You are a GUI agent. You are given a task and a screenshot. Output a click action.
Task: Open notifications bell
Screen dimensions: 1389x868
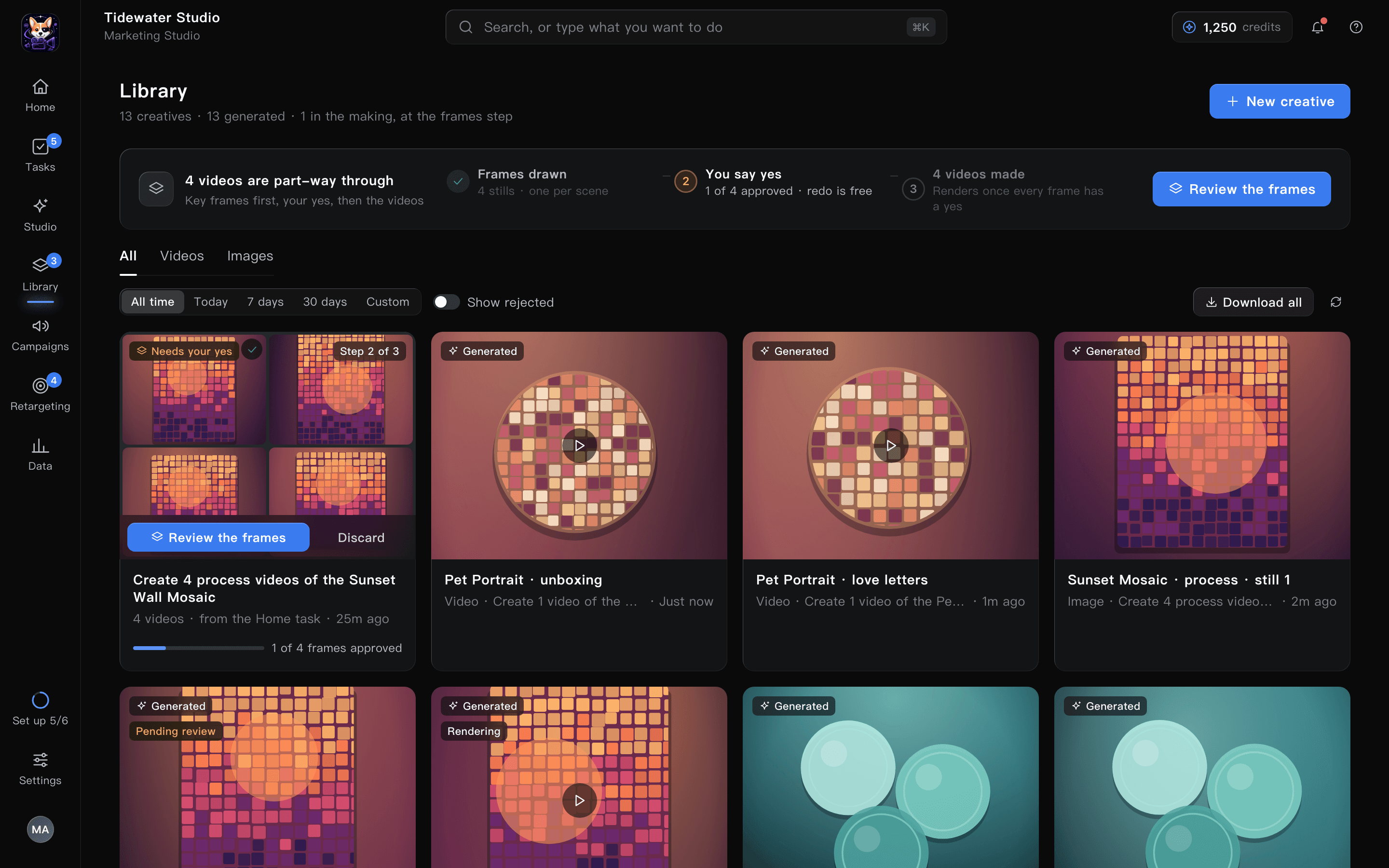(1317, 27)
